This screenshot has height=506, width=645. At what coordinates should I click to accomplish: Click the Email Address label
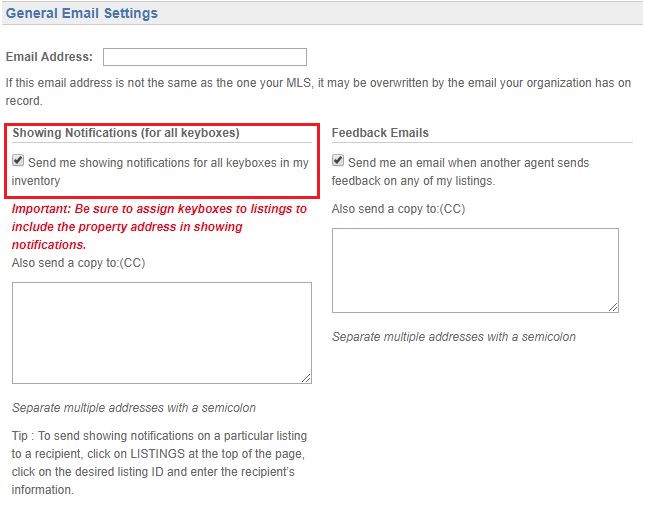pyautogui.click(x=49, y=57)
